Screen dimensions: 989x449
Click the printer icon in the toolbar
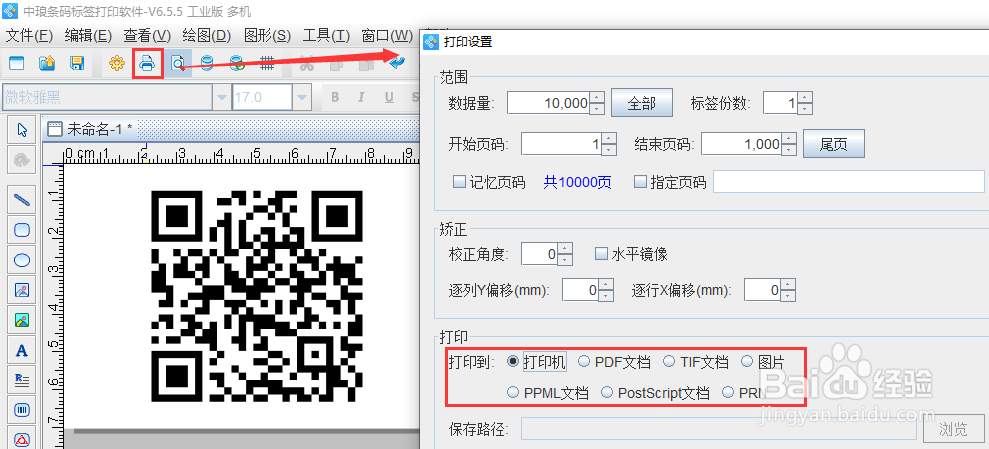147,63
